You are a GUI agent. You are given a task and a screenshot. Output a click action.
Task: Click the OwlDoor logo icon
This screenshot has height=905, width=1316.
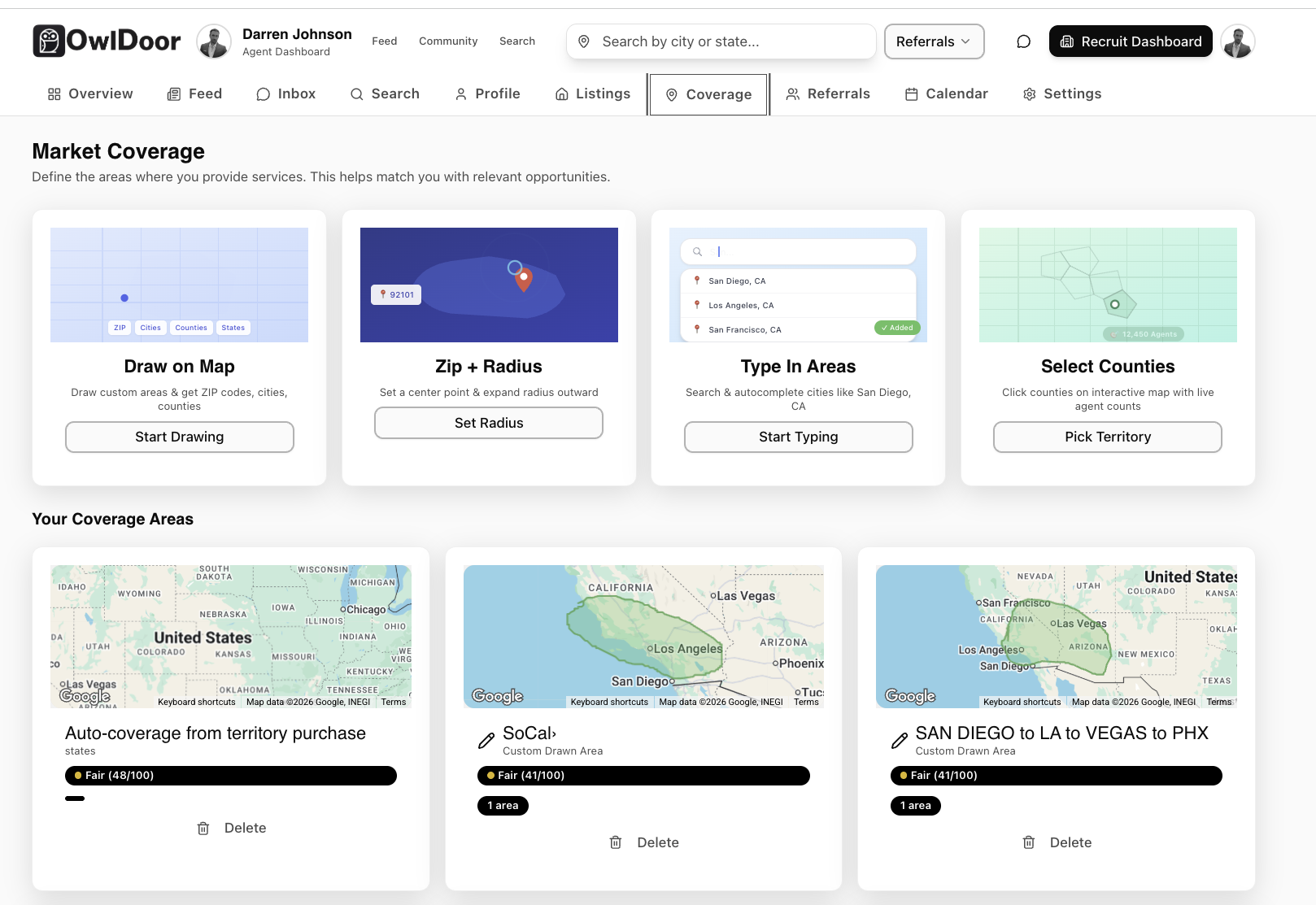click(x=49, y=41)
